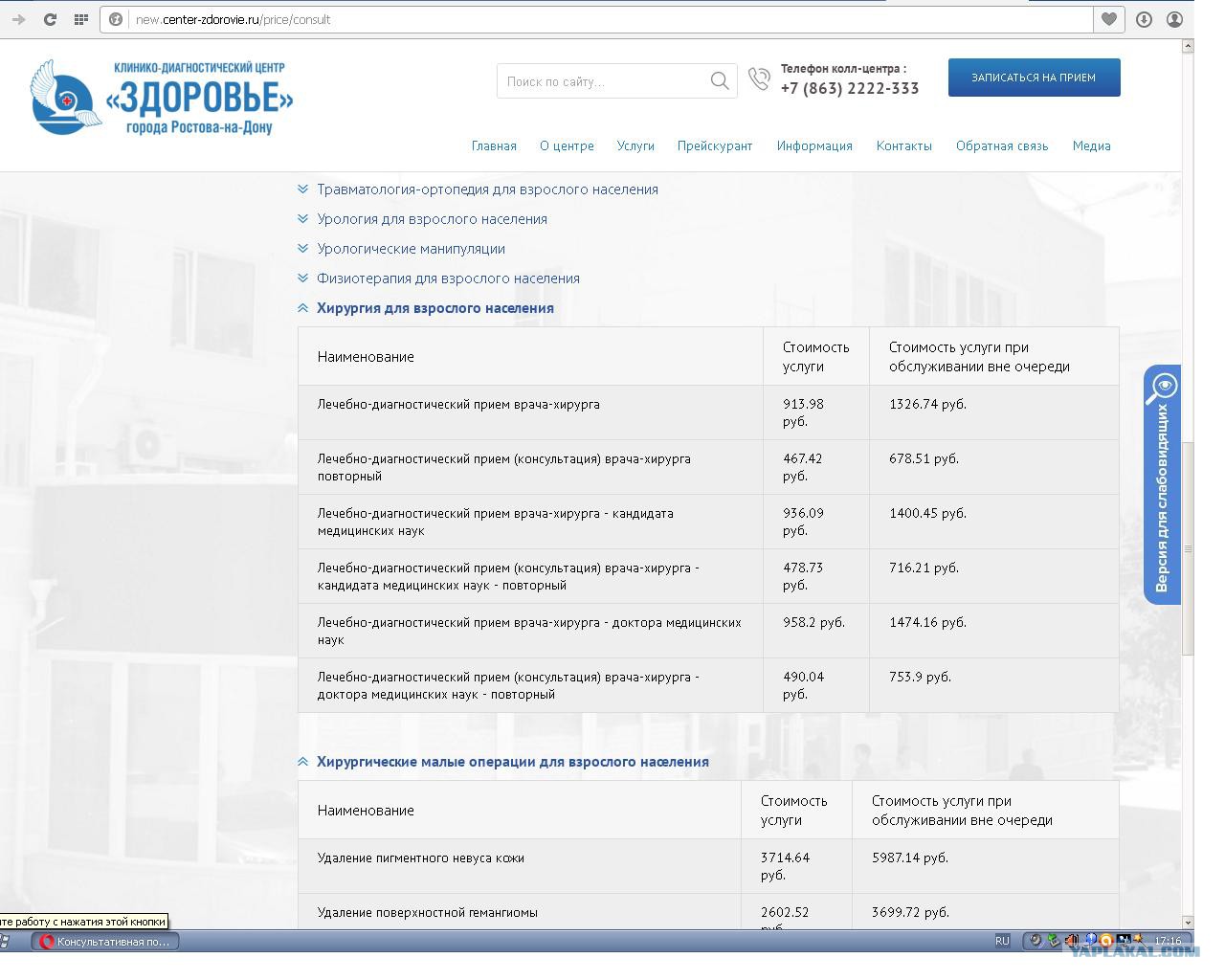Click the scrollbar down arrow
This screenshot has width=1225, height=980.
point(1188,922)
